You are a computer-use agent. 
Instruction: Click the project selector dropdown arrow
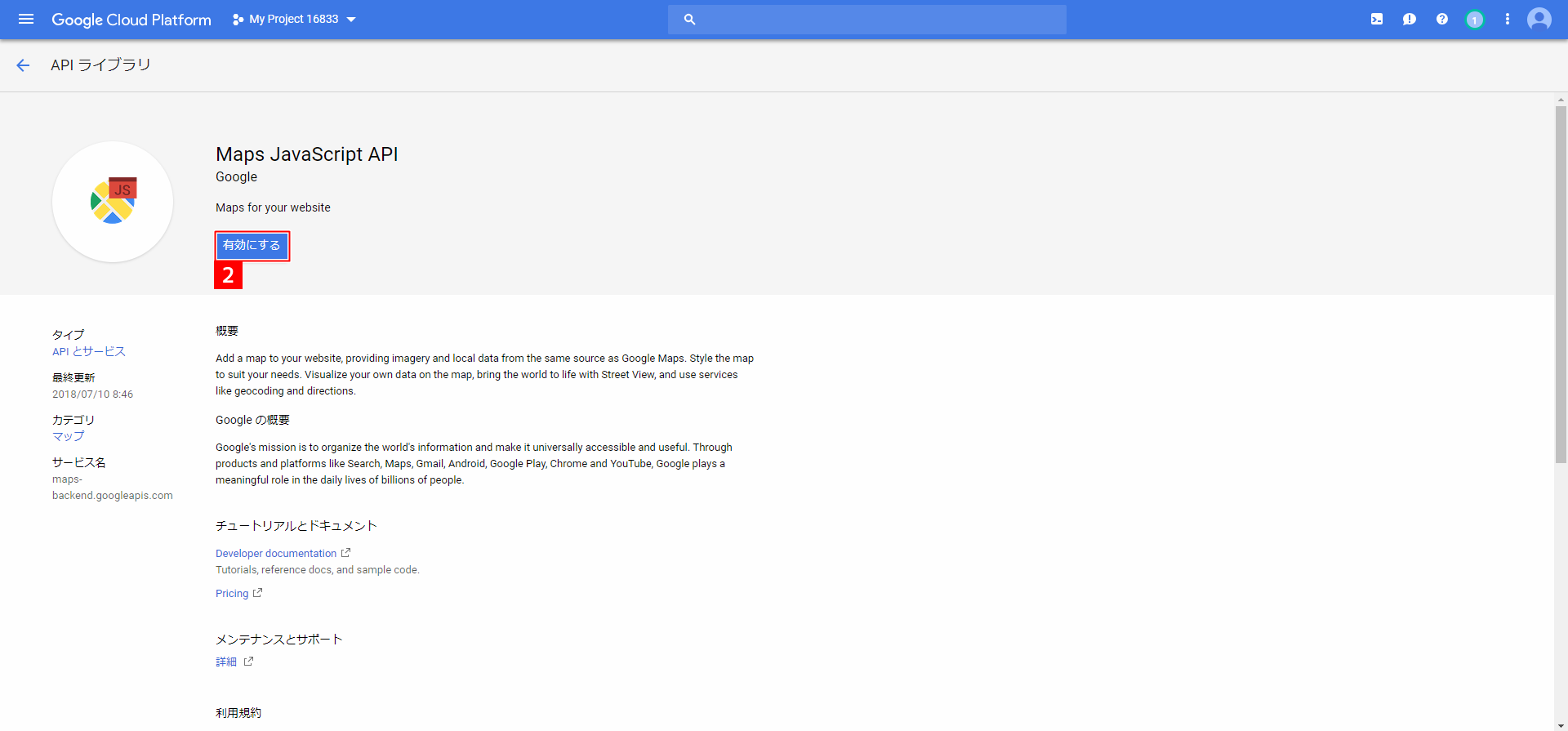coord(351,20)
